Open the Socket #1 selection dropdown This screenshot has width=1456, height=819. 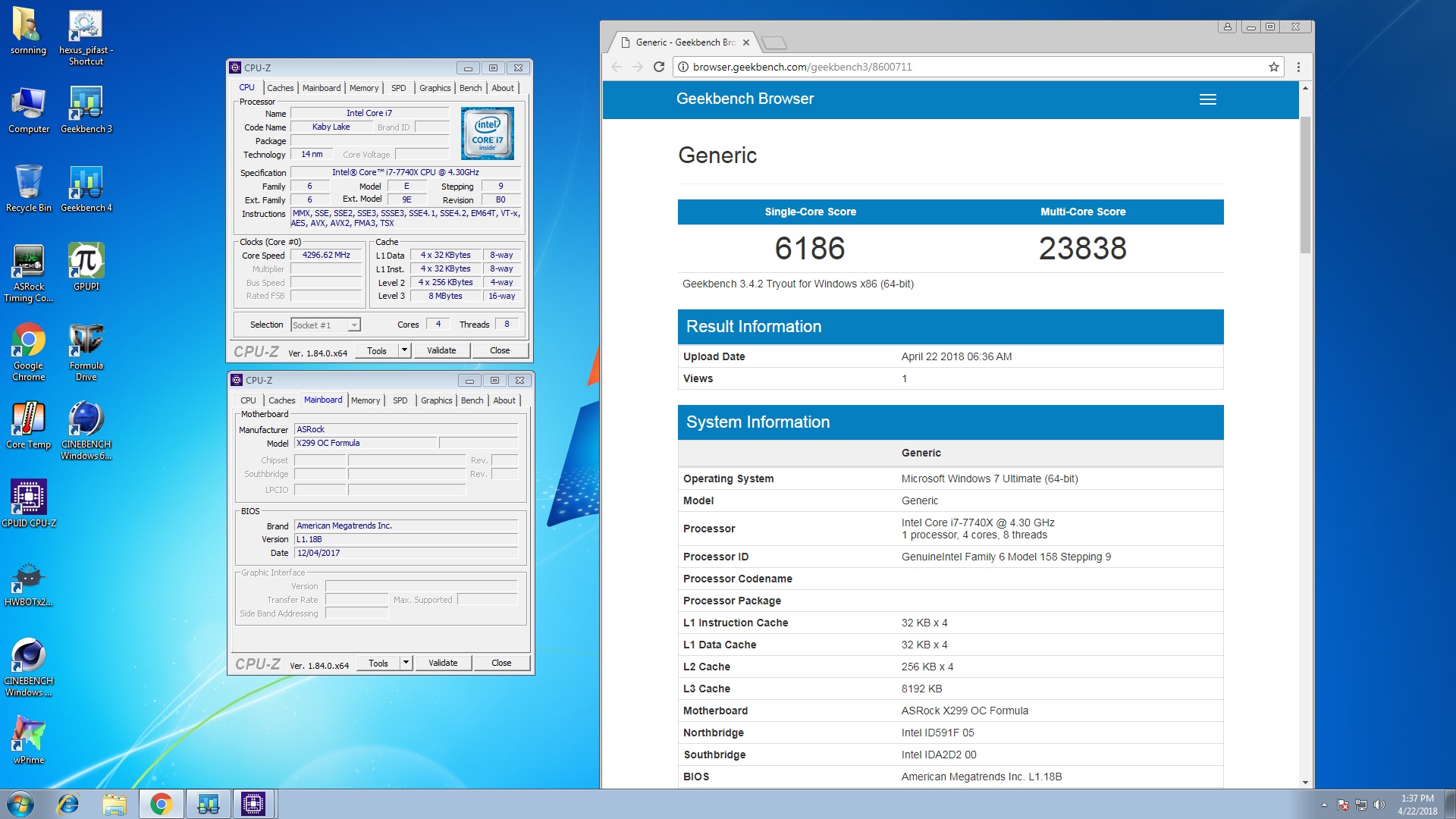click(325, 325)
